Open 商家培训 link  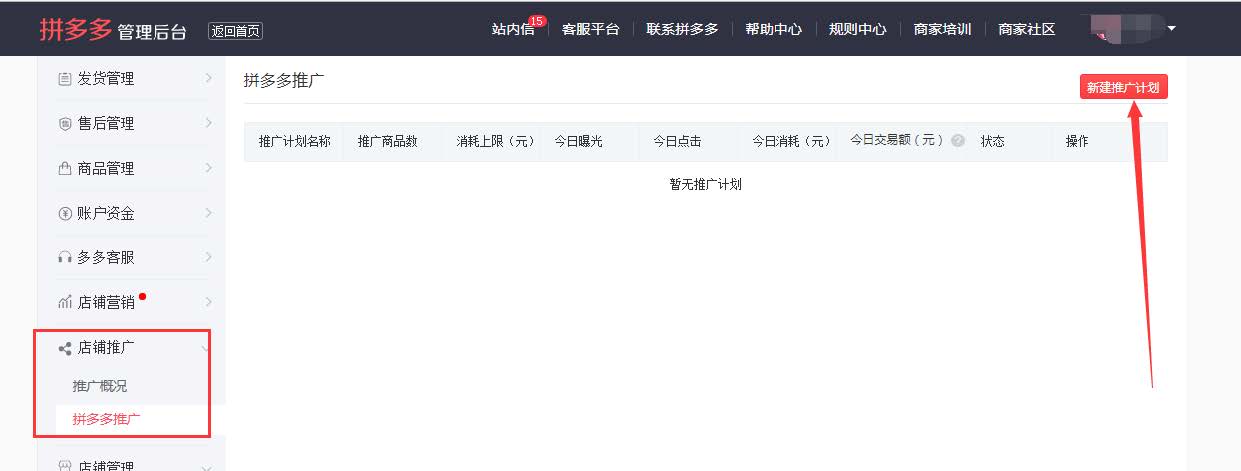tap(942, 29)
